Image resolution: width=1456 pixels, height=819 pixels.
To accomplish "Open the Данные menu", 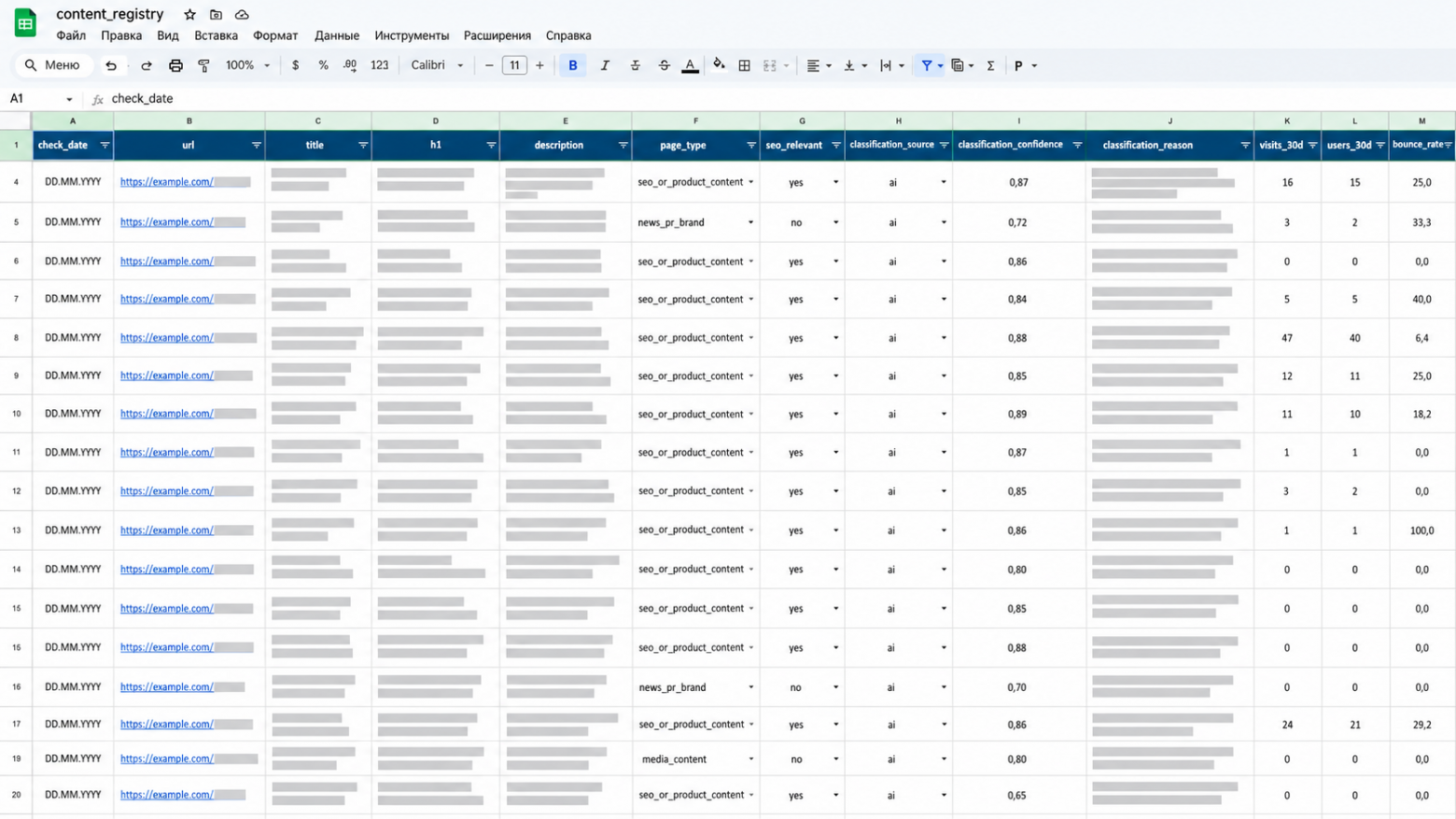I will (337, 35).
